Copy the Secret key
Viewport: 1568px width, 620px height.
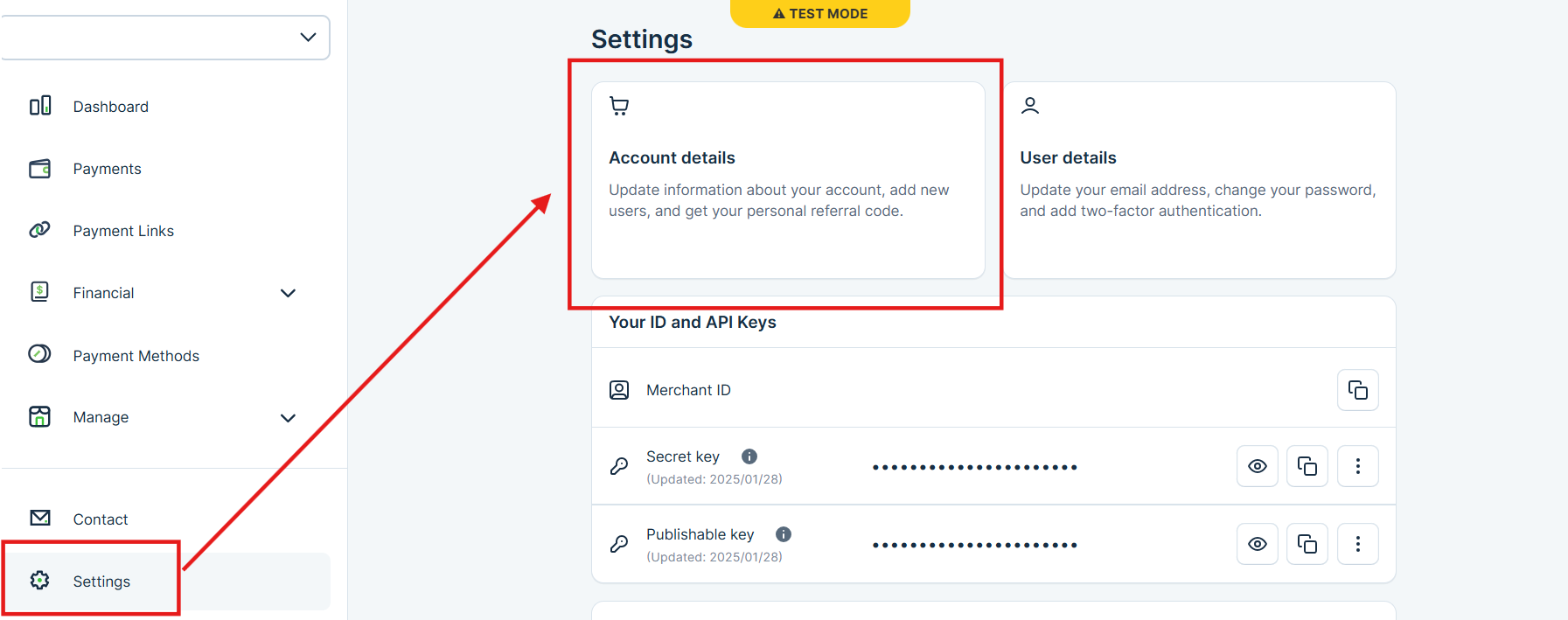pos(1307,466)
